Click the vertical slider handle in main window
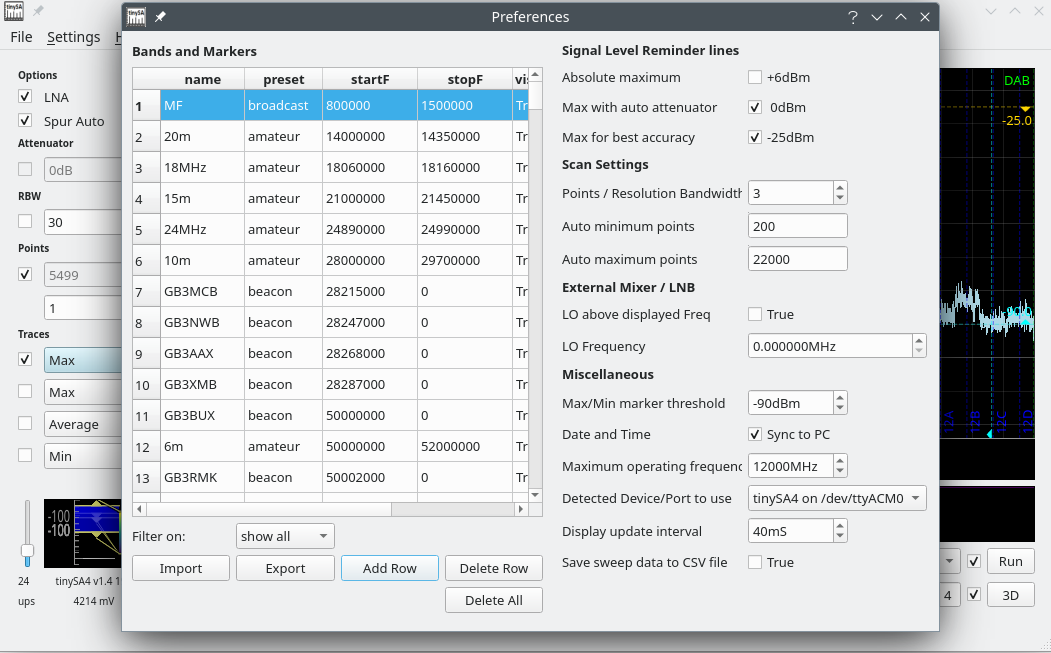 point(27,550)
